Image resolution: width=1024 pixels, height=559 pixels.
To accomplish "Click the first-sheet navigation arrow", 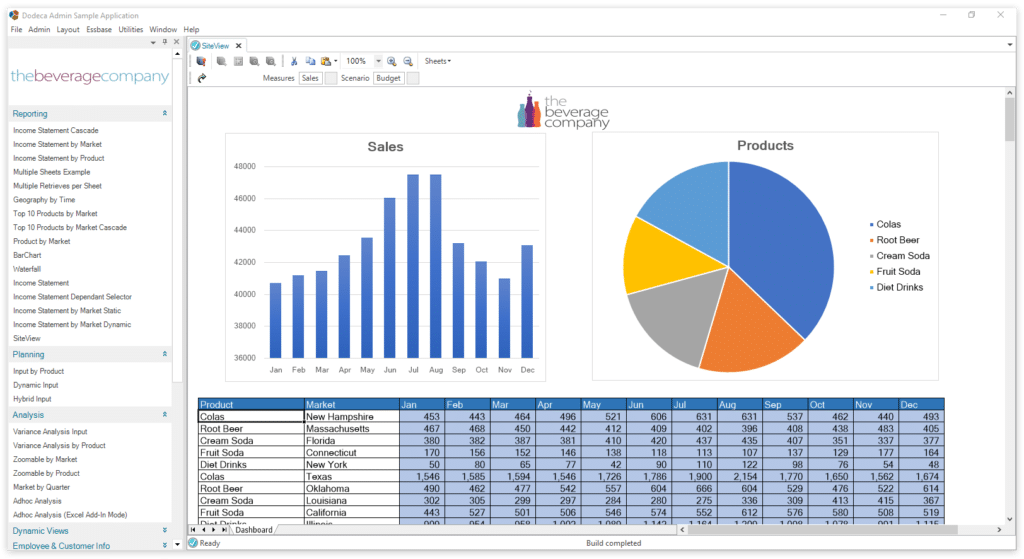I will 193,530.
